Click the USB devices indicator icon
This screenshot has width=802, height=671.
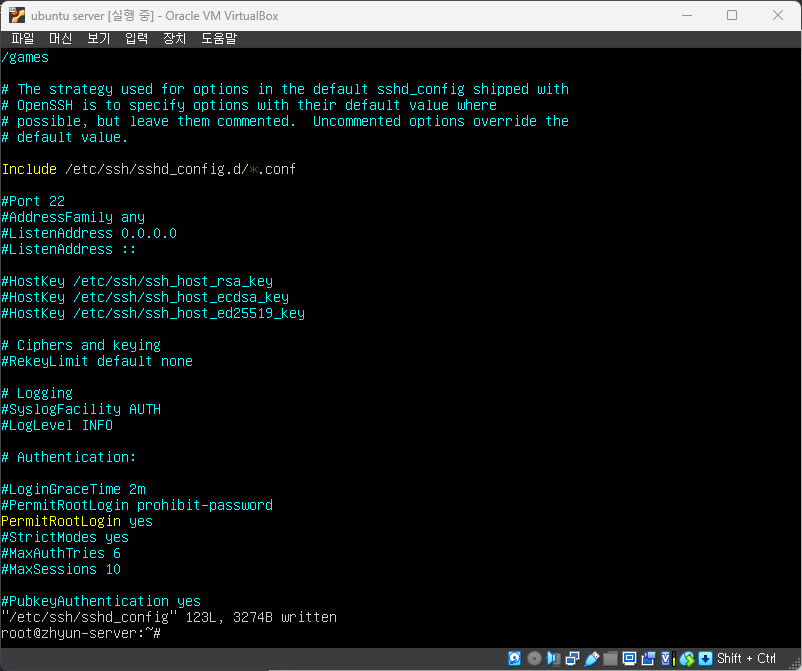point(591,658)
